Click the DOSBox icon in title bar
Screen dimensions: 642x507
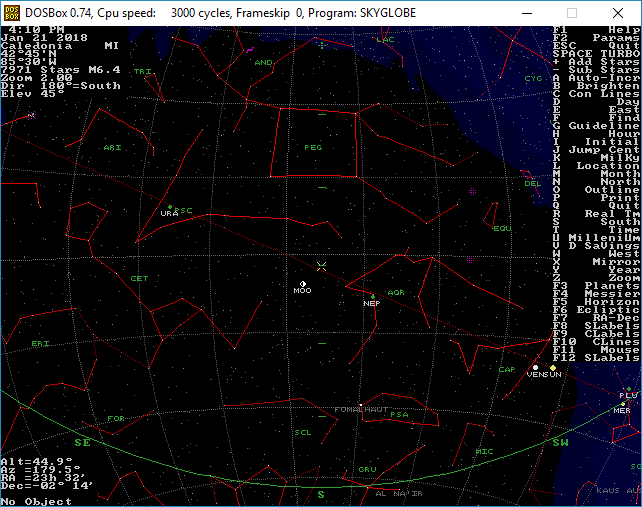[11, 12]
